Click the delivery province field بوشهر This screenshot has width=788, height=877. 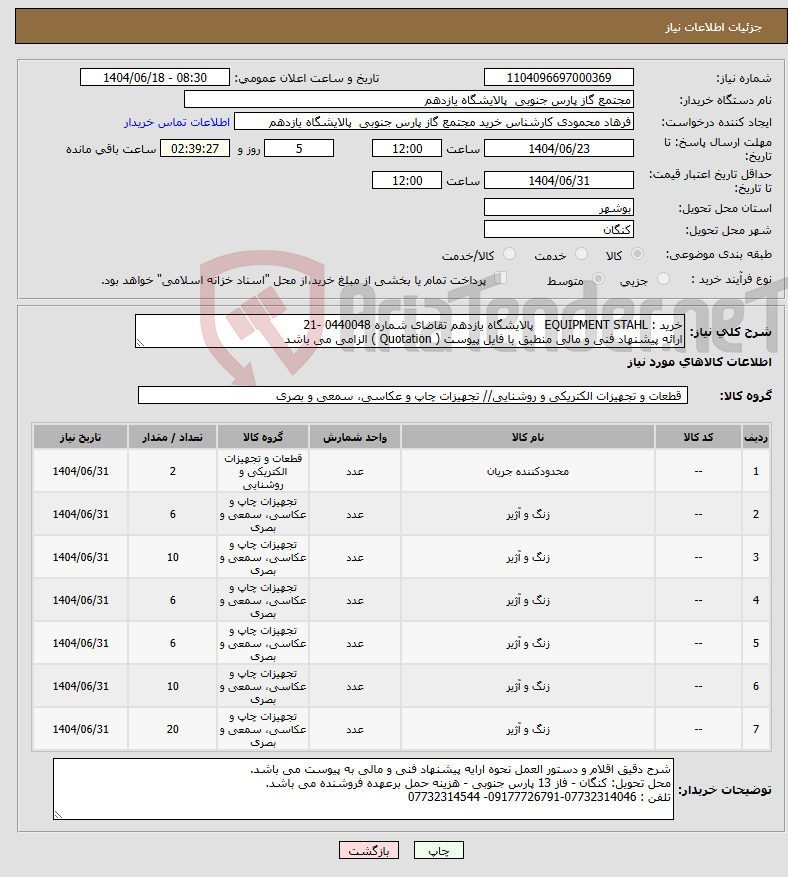pyautogui.click(x=559, y=208)
